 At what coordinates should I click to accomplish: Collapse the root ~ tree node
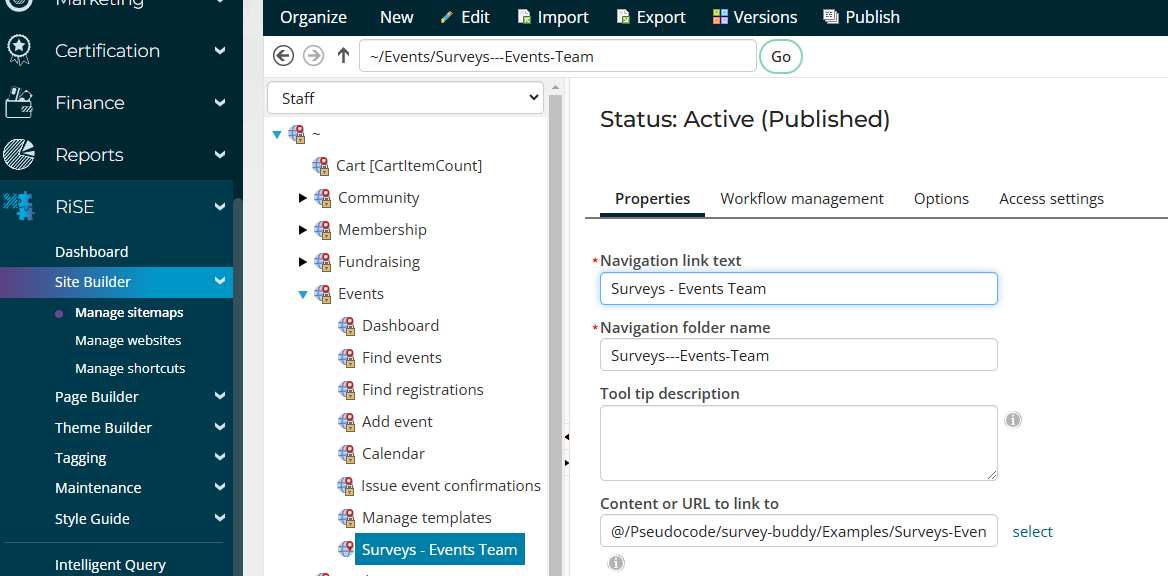pyautogui.click(x=277, y=135)
